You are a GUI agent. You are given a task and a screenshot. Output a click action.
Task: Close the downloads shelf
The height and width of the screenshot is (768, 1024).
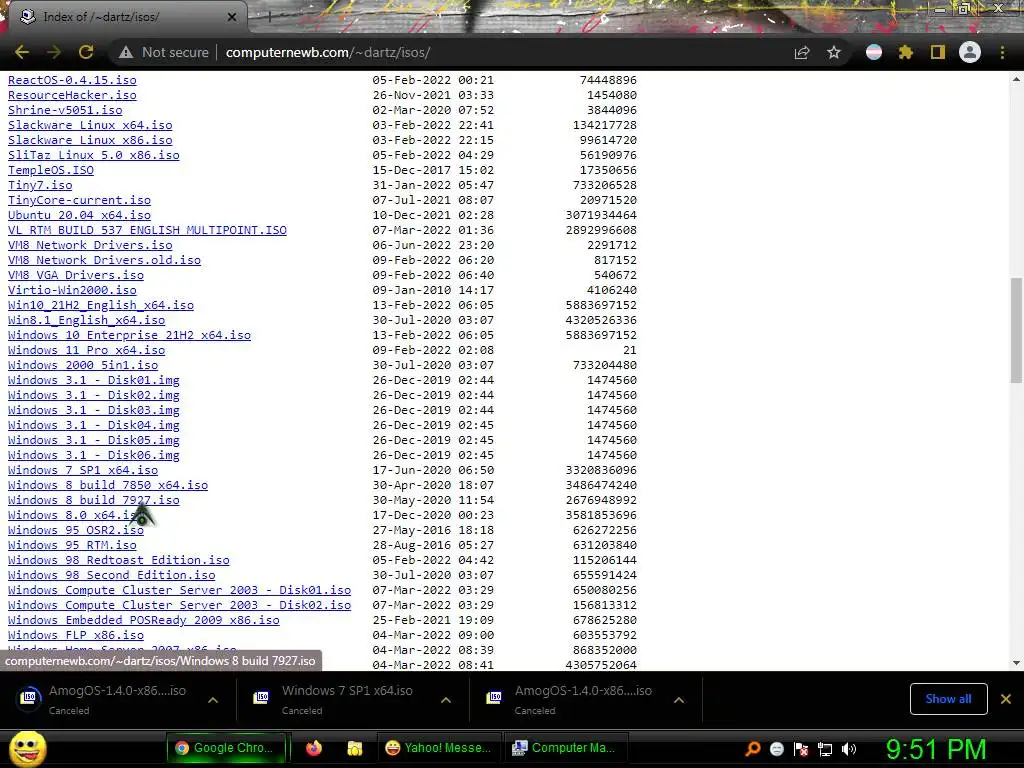[x=1006, y=699]
